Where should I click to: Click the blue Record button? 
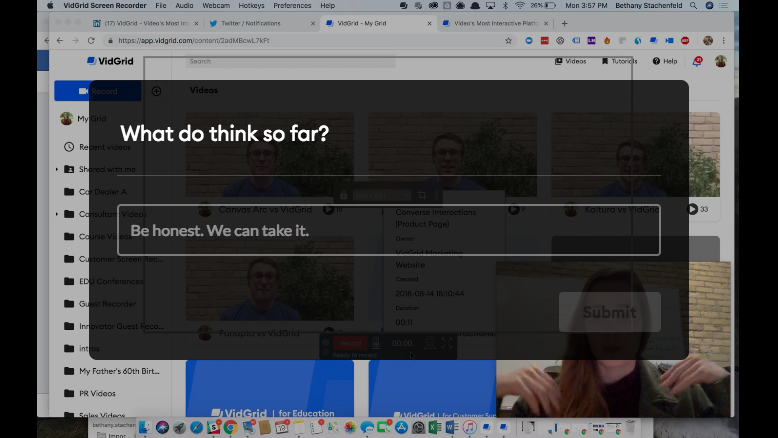tap(98, 91)
